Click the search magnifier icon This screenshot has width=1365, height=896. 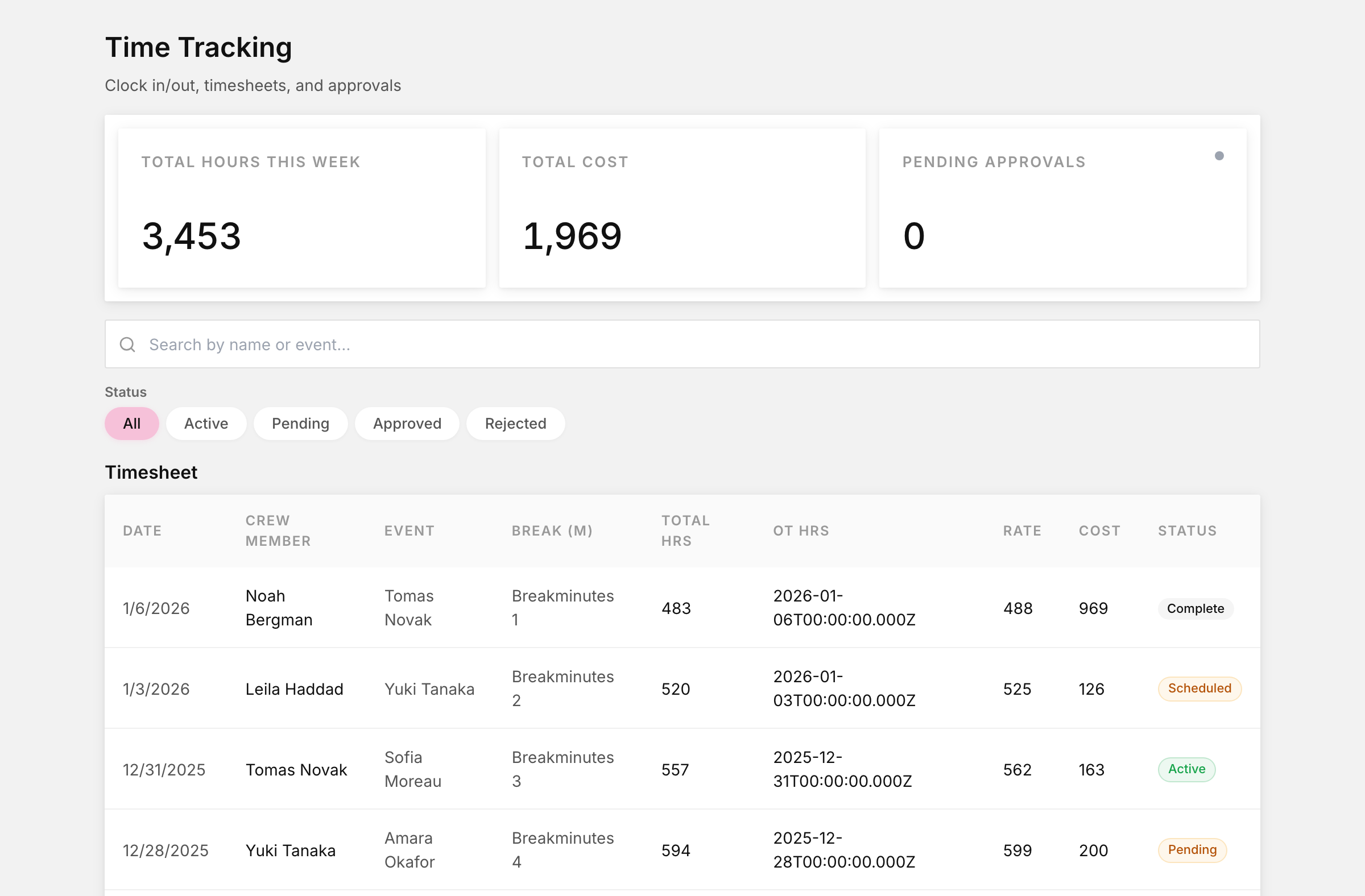point(127,345)
